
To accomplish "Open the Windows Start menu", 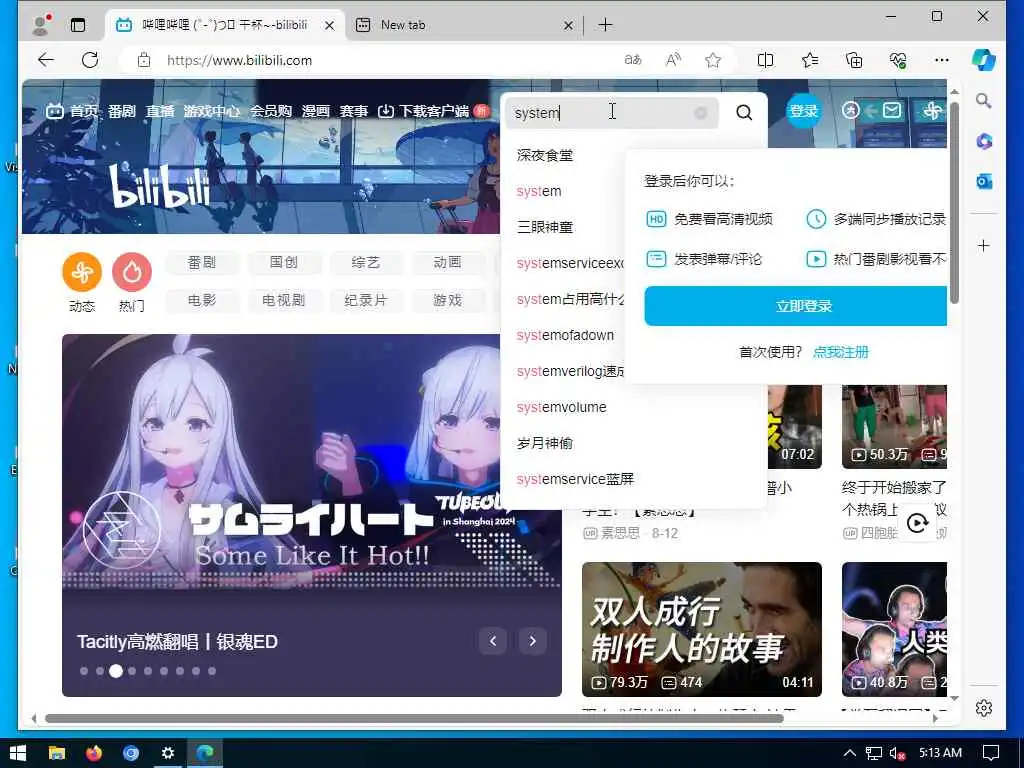I will pyautogui.click(x=18, y=753).
